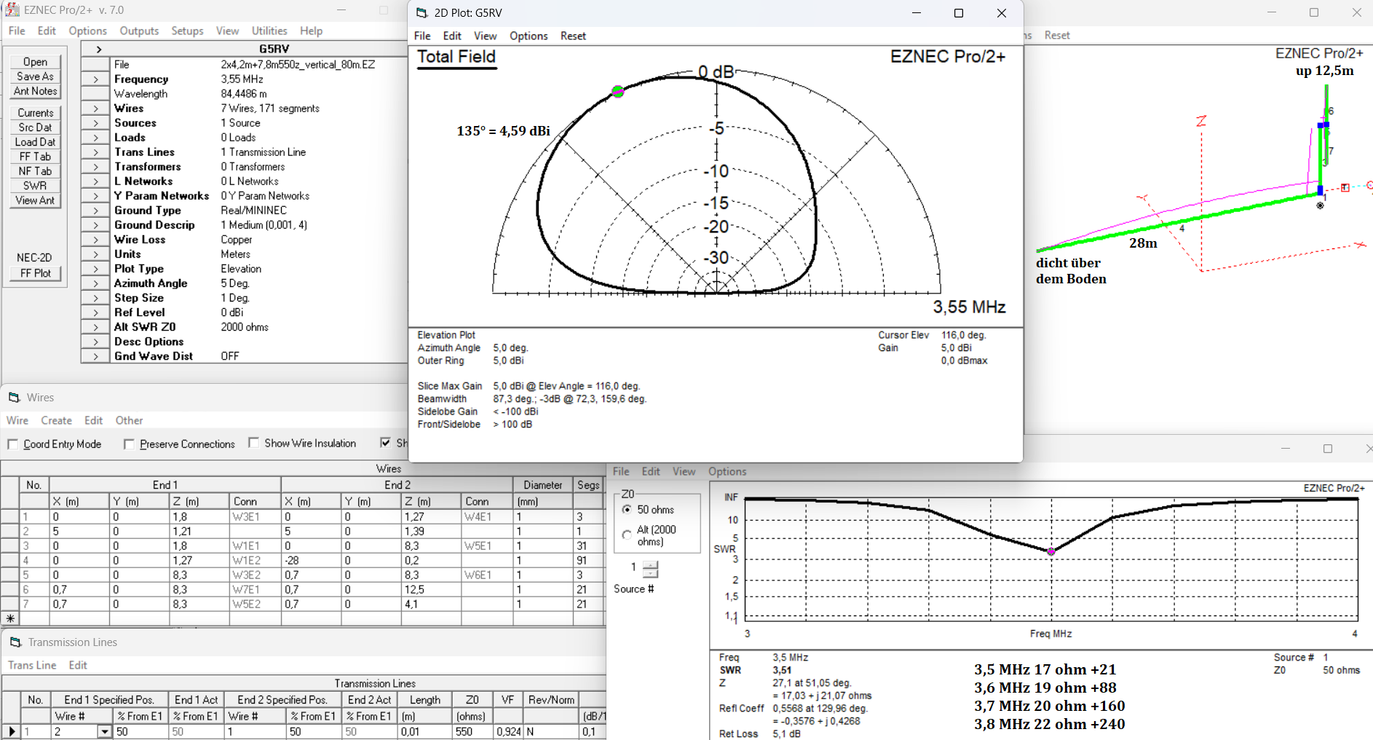Screen dimensions: 1373x740
Task: Open the Sources row arrow button
Action: [x=96, y=123]
